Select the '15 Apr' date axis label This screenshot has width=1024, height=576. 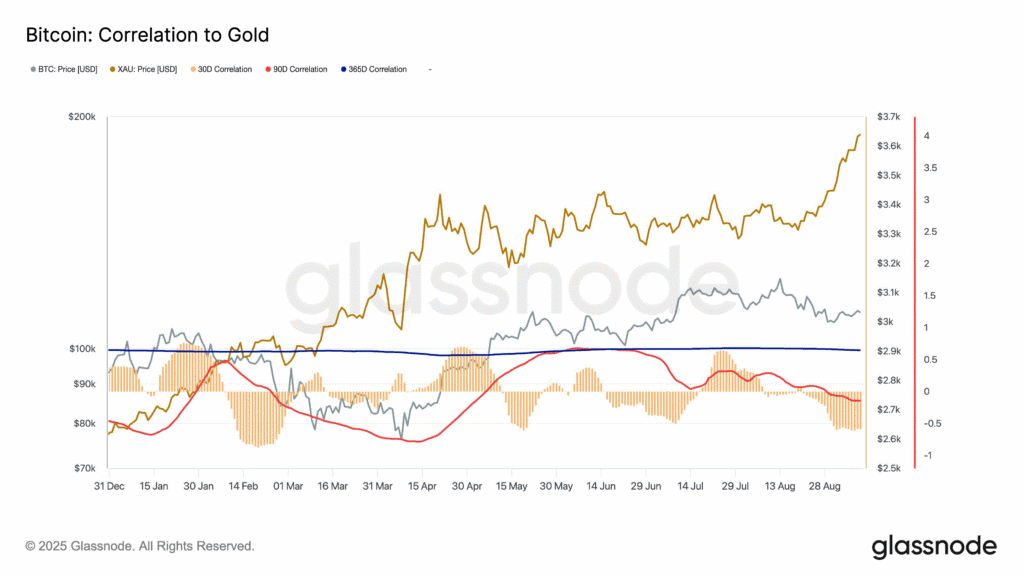click(x=423, y=486)
